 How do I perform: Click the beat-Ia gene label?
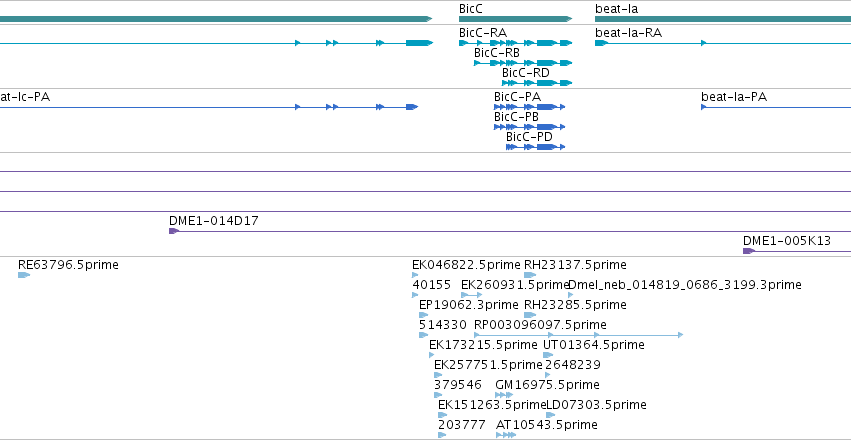tap(617, 9)
